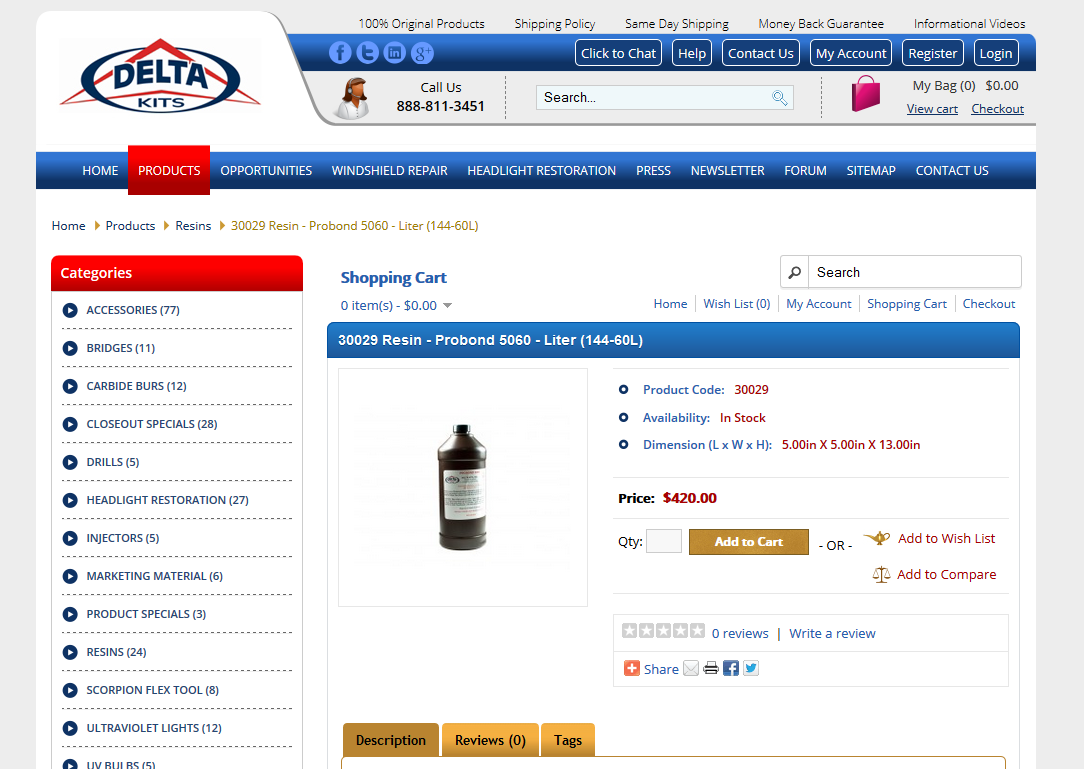Click the Shipping Policy link
1084x769 pixels.
[x=554, y=24]
